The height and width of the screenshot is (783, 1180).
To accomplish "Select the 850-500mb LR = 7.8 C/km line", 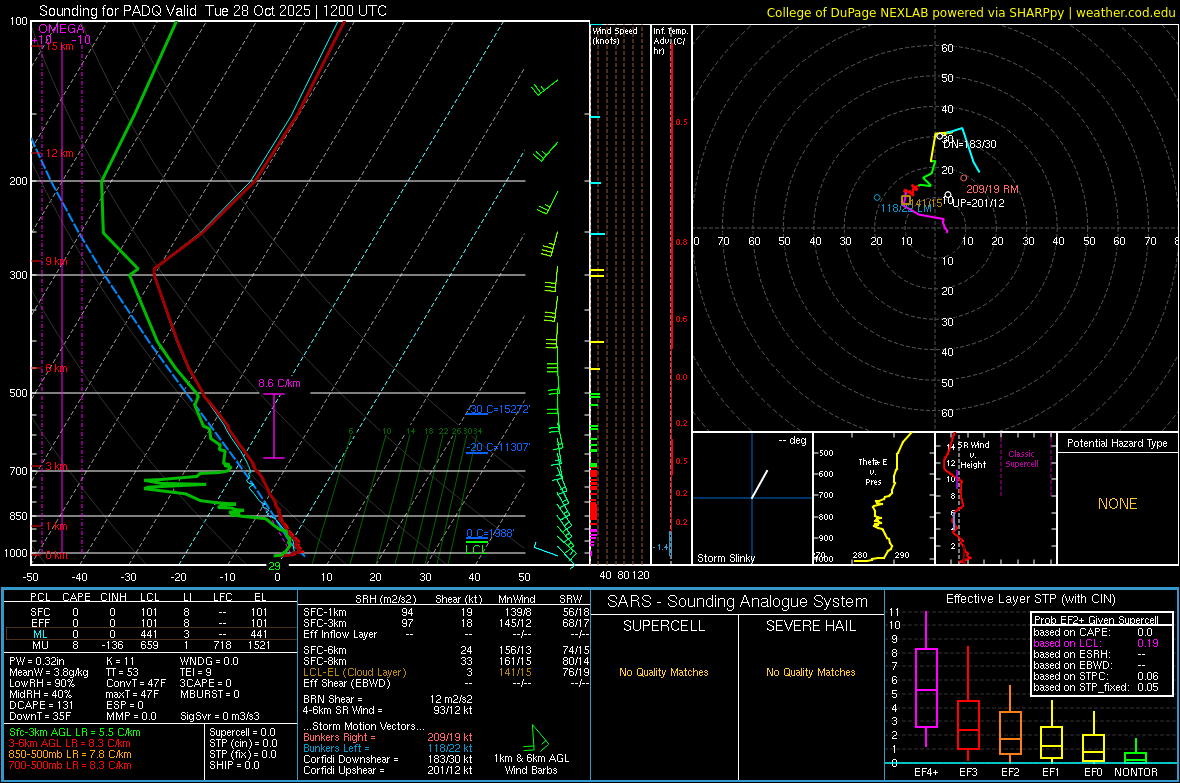I will click(x=70, y=754).
